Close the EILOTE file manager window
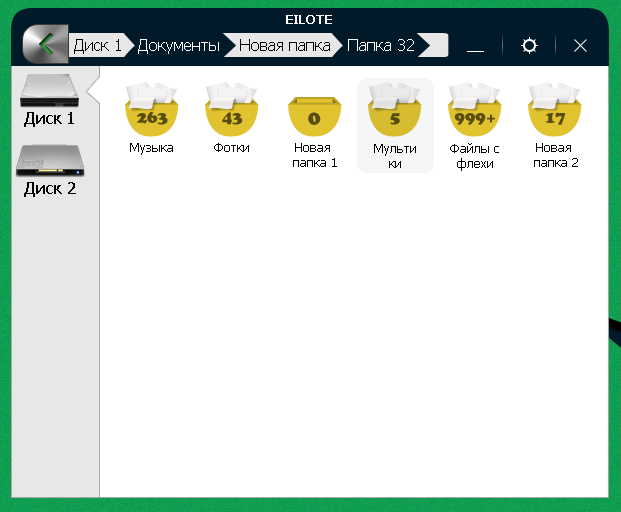The height and width of the screenshot is (512, 621). tap(580, 46)
